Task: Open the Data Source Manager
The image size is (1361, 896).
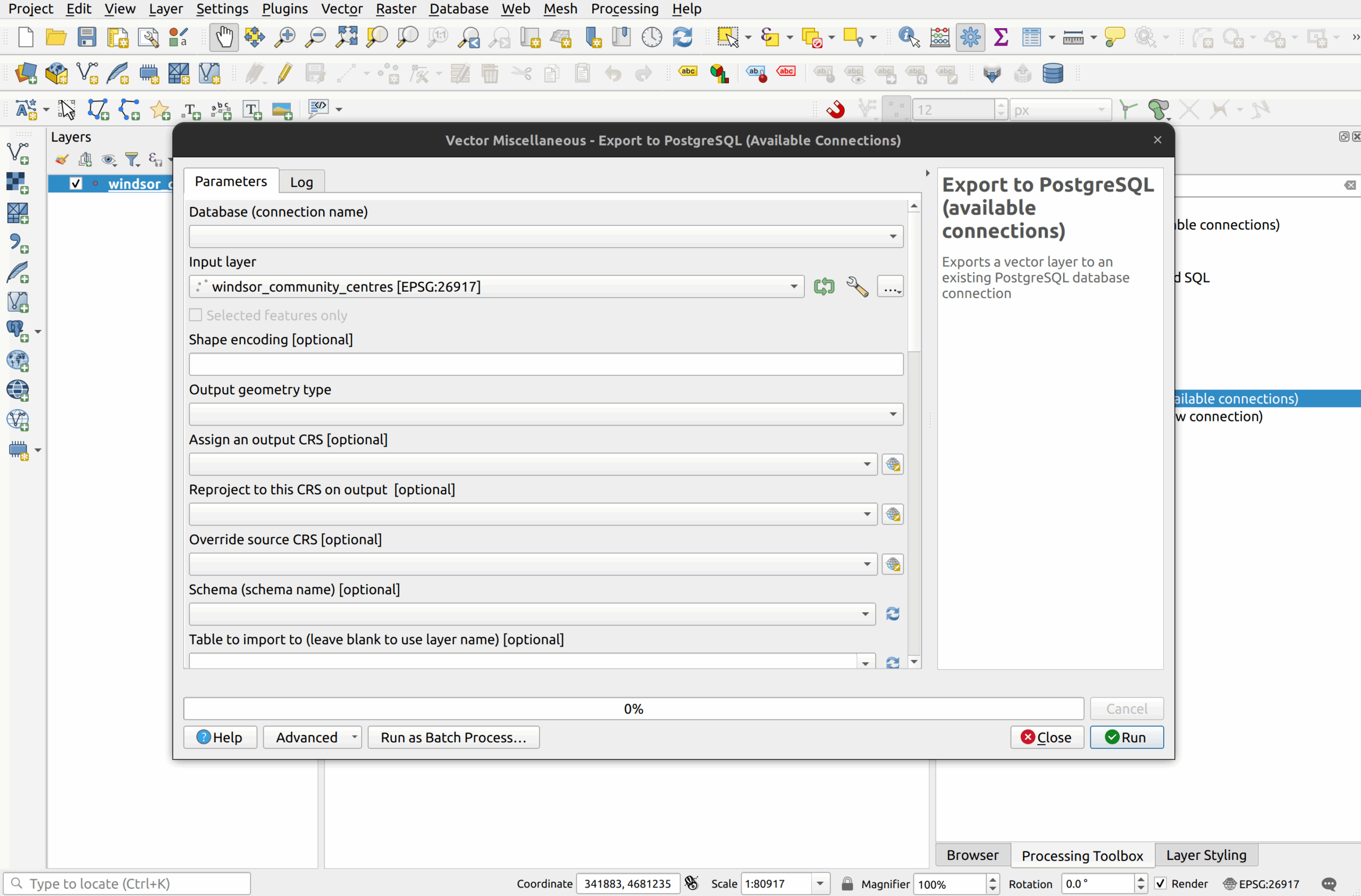Action: pyautogui.click(x=26, y=73)
